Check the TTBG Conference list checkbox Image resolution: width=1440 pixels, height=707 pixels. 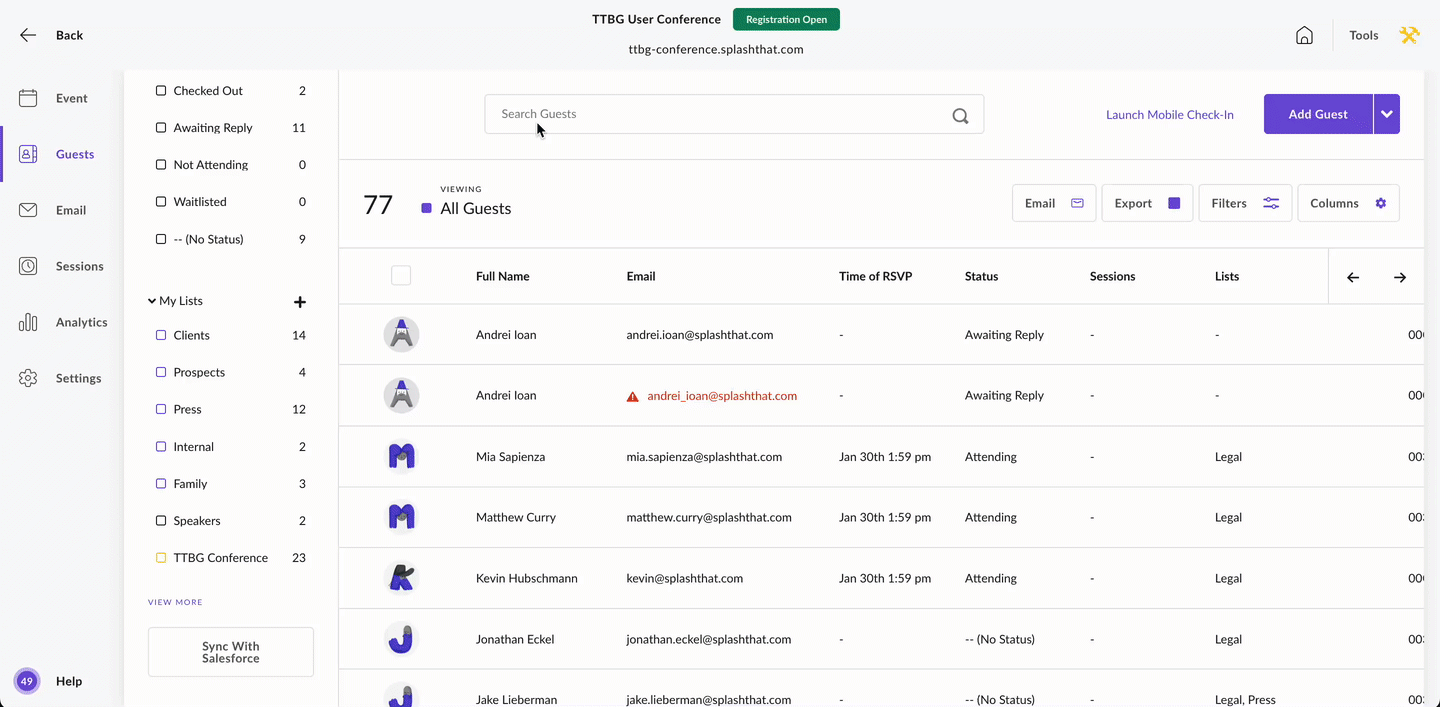(161, 558)
